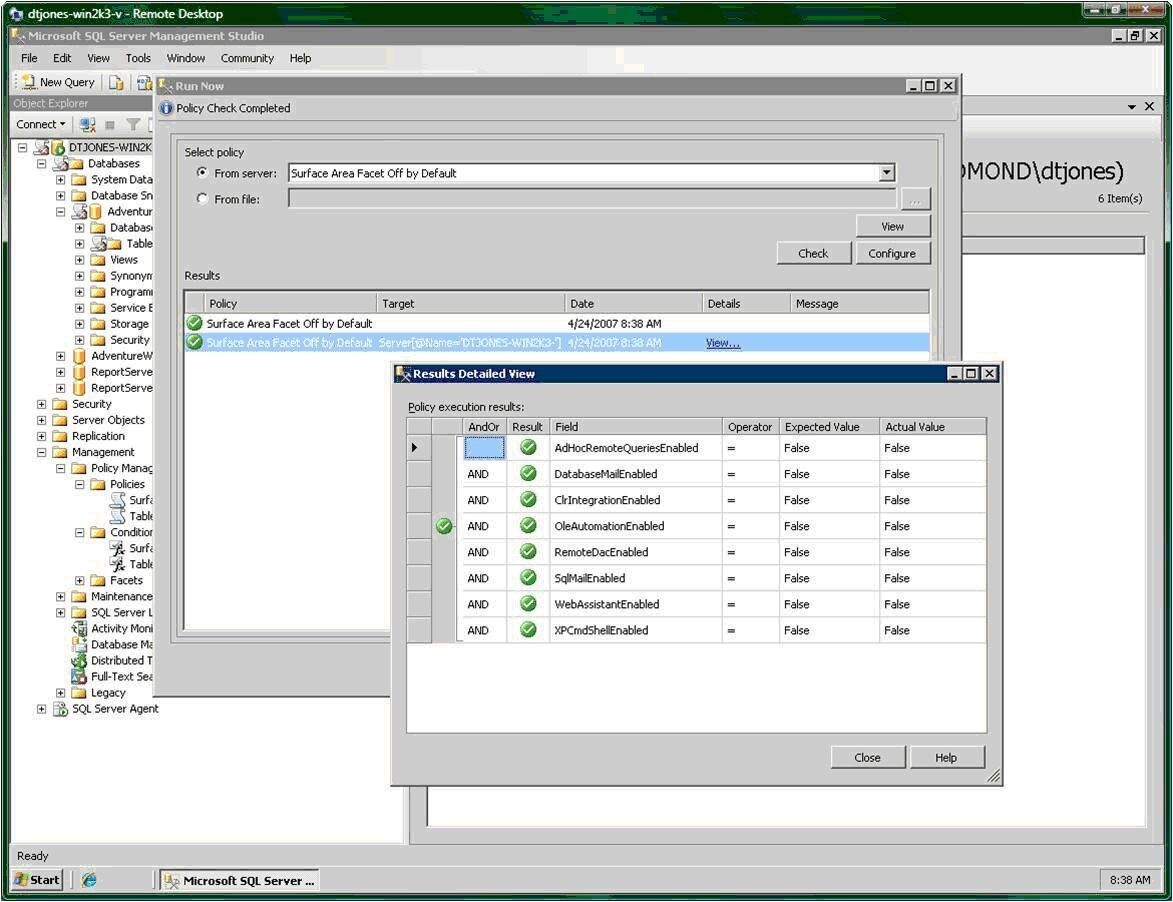The width and height of the screenshot is (1173, 902).
Task: Click the Configure button
Action: click(x=891, y=253)
